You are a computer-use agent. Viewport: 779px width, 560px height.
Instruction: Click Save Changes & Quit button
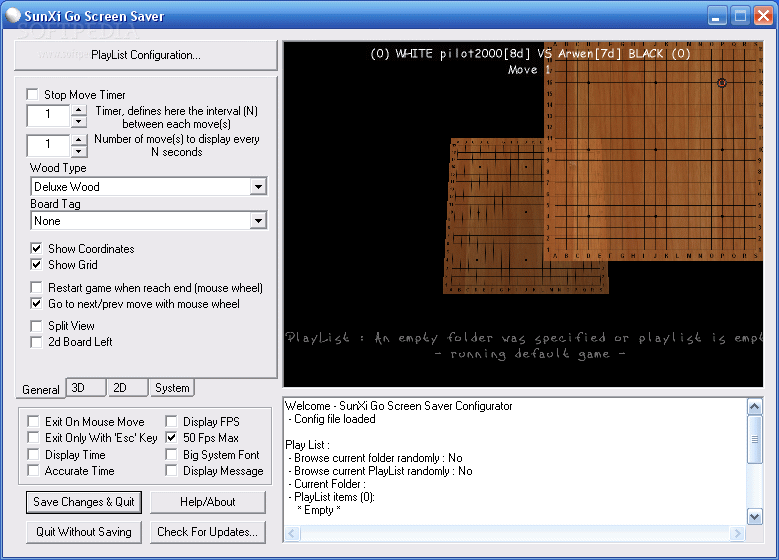point(84,502)
